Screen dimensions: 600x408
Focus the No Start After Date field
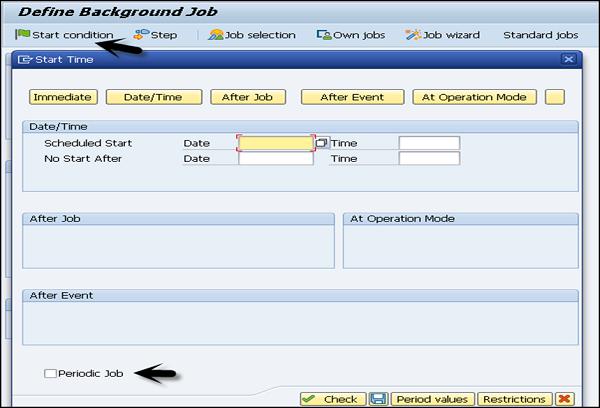[276, 158]
